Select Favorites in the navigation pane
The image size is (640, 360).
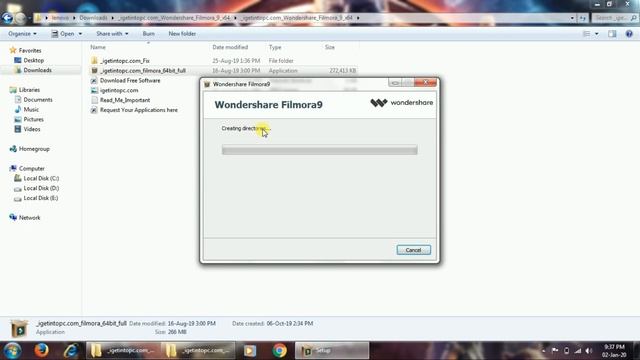29,51
